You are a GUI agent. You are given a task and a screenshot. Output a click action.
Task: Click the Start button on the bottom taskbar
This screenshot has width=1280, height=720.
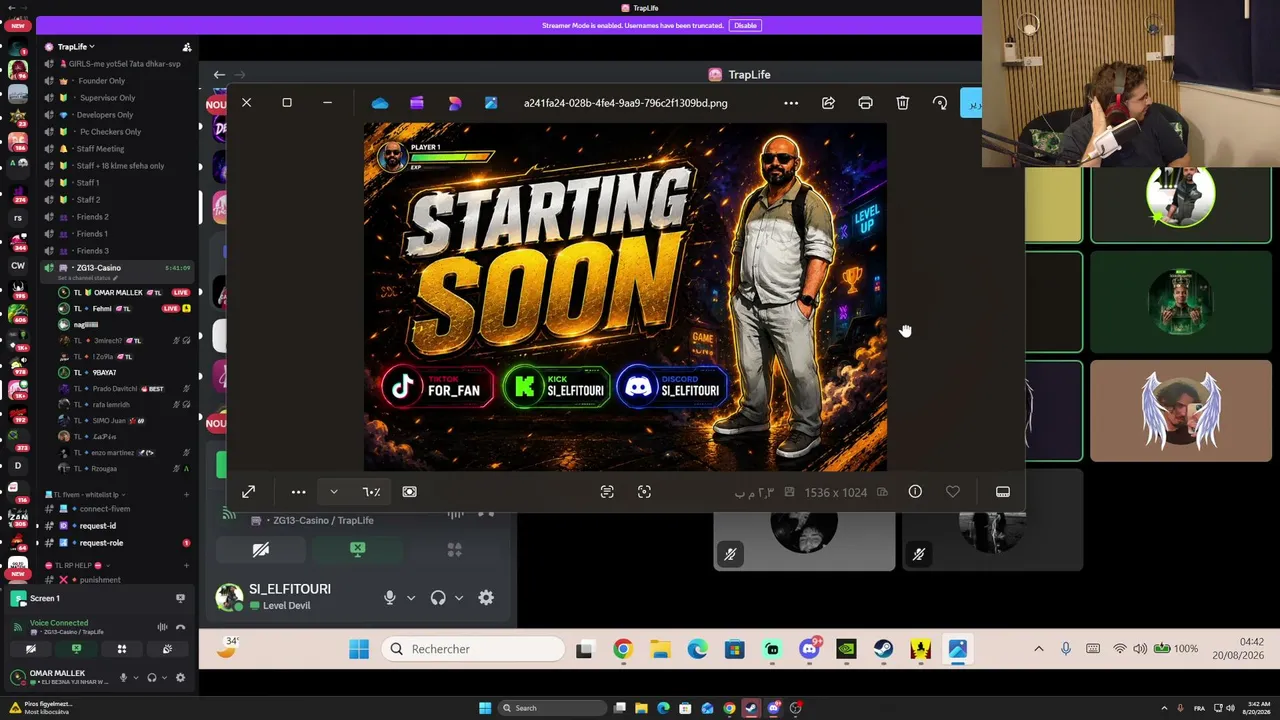coord(485,708)
